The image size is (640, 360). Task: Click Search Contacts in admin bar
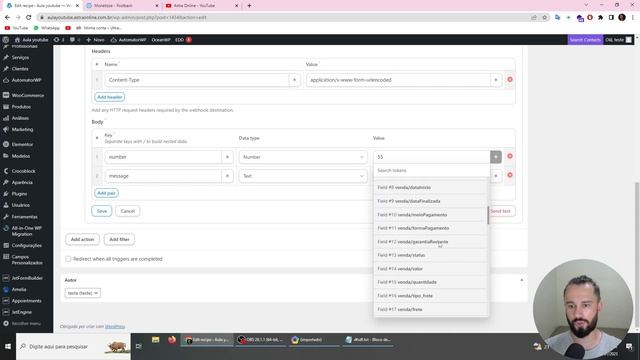point(585,40)
